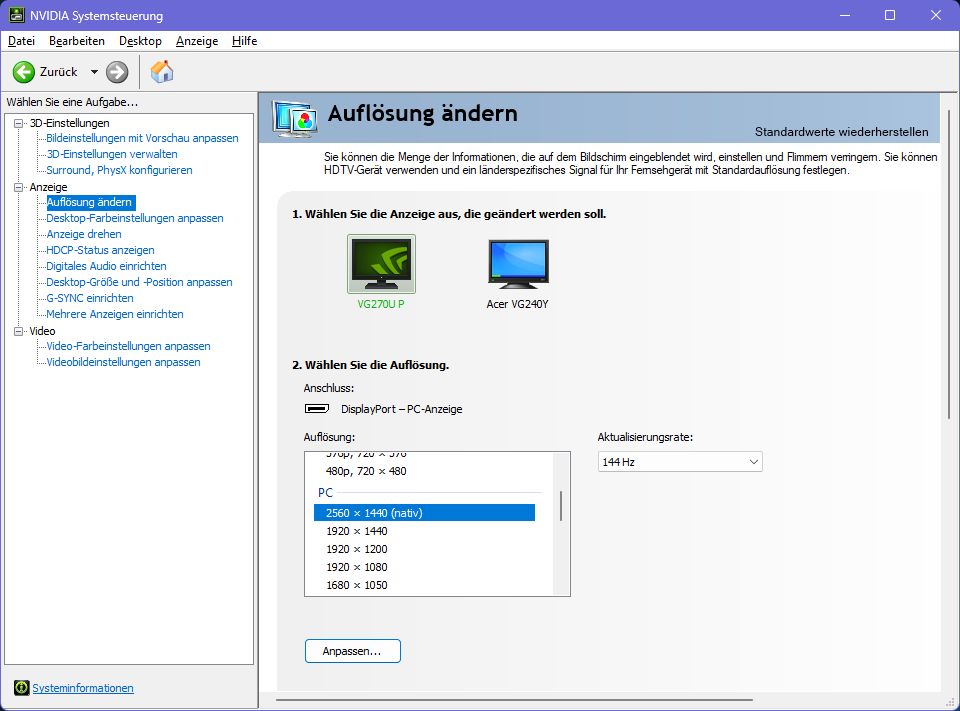The width and height of the screenshot is (960, 711).
Task: Open Desktop-Farbeinstellungen anpassen
Action: 135,218
